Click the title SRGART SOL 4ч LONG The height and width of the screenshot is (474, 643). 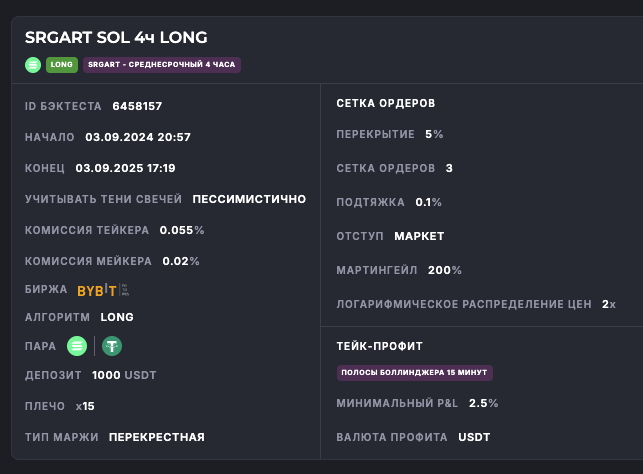click(x=116, y=37)
